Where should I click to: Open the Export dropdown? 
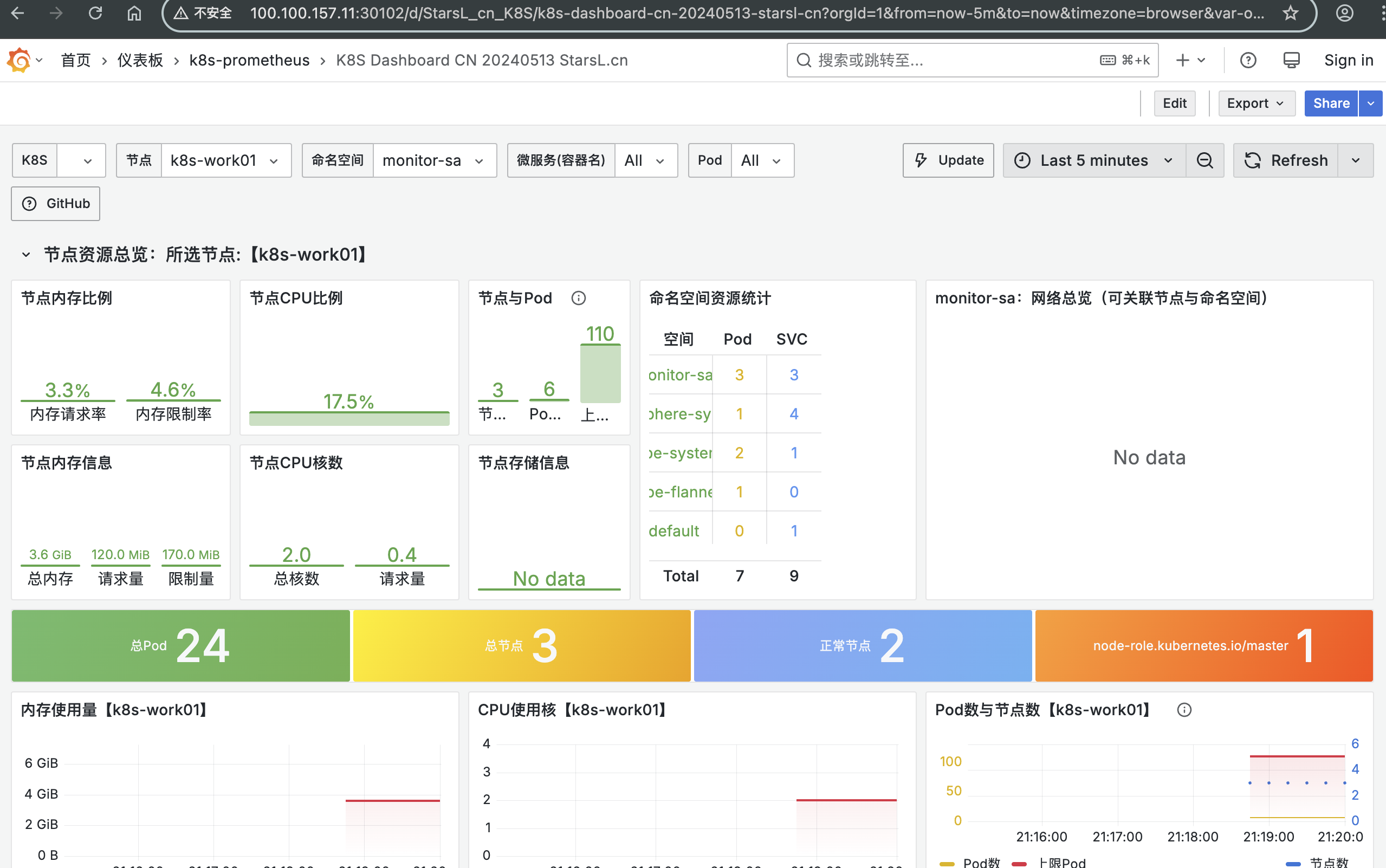(1257, 103)
